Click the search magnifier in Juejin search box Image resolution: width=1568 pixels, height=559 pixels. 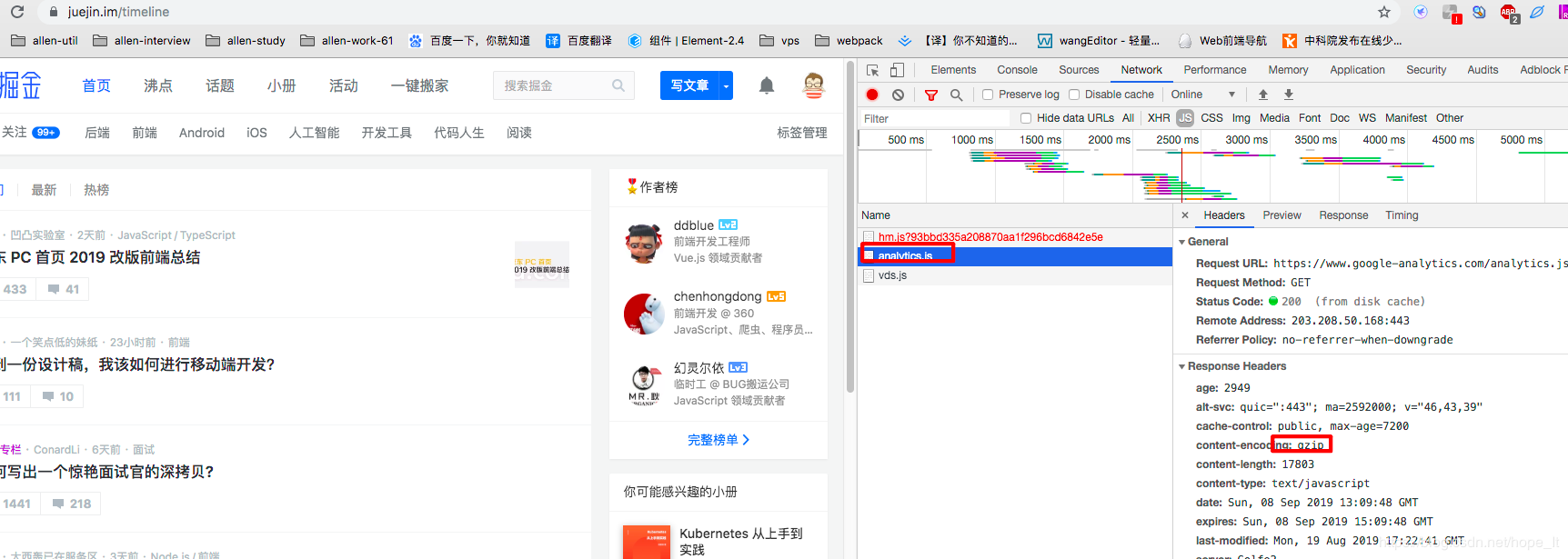[x=618, y=85]
